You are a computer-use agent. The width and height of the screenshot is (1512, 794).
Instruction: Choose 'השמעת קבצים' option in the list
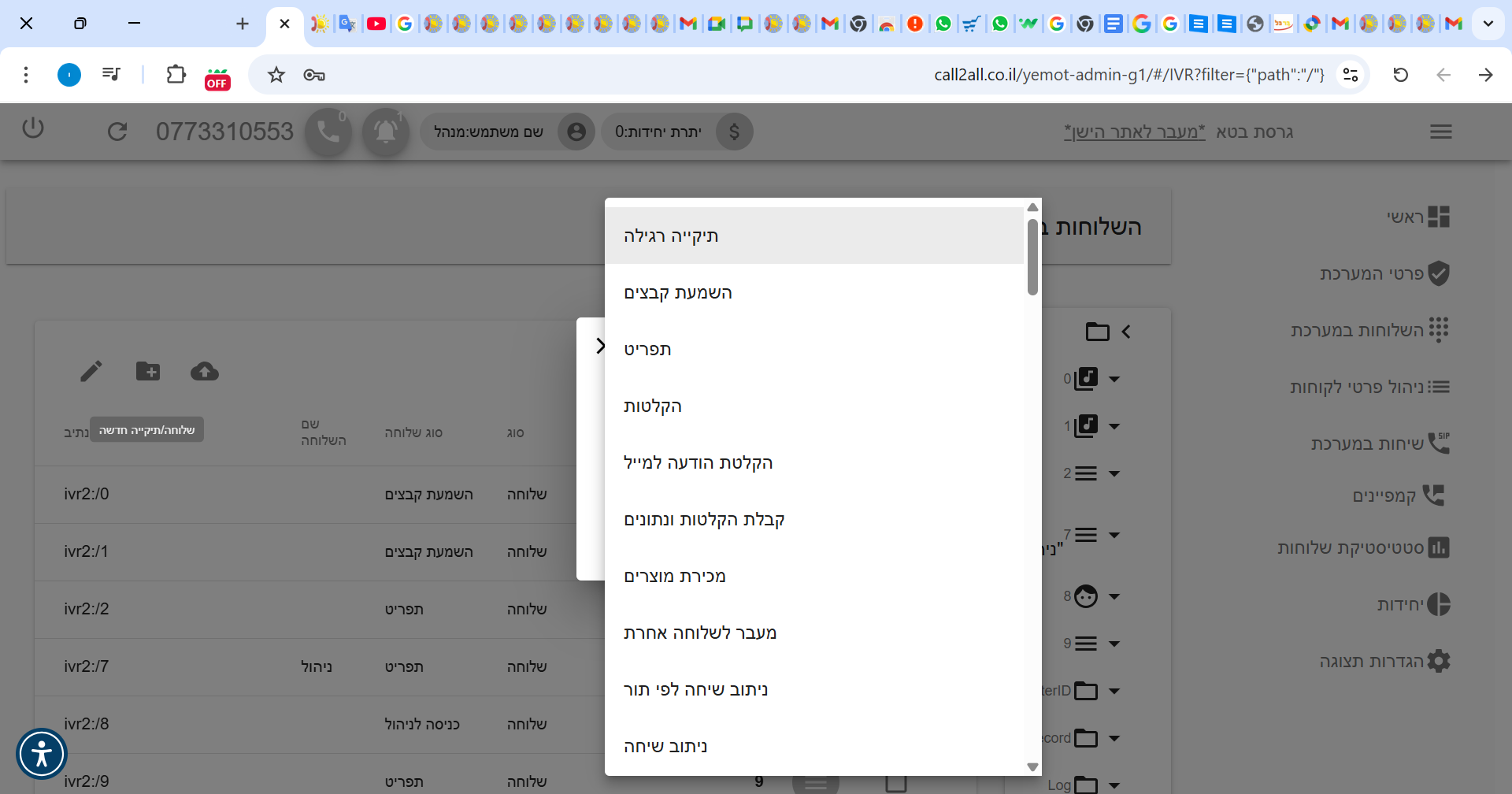(x=677, y=292)
